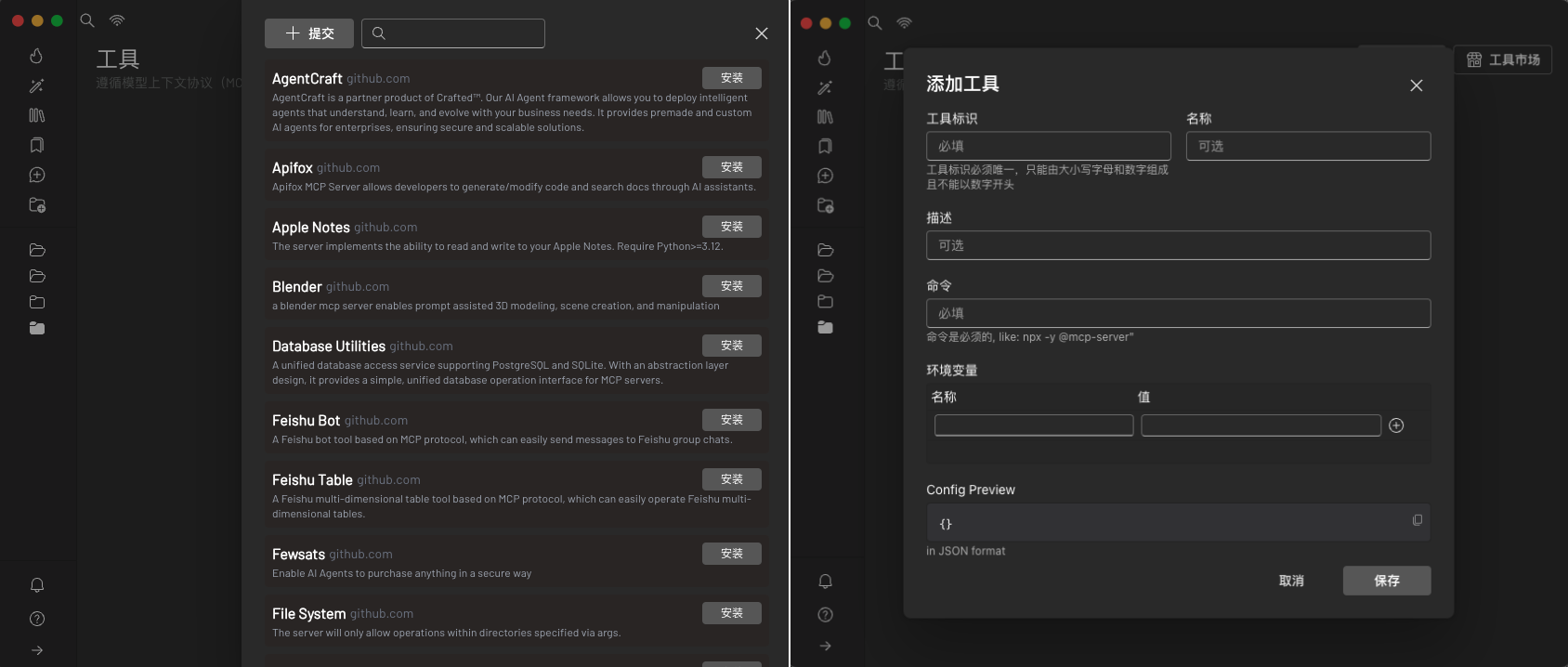Click the search magnifier in left window title bar
Viewport: 1568px width, 667px height.
(87, 20)
